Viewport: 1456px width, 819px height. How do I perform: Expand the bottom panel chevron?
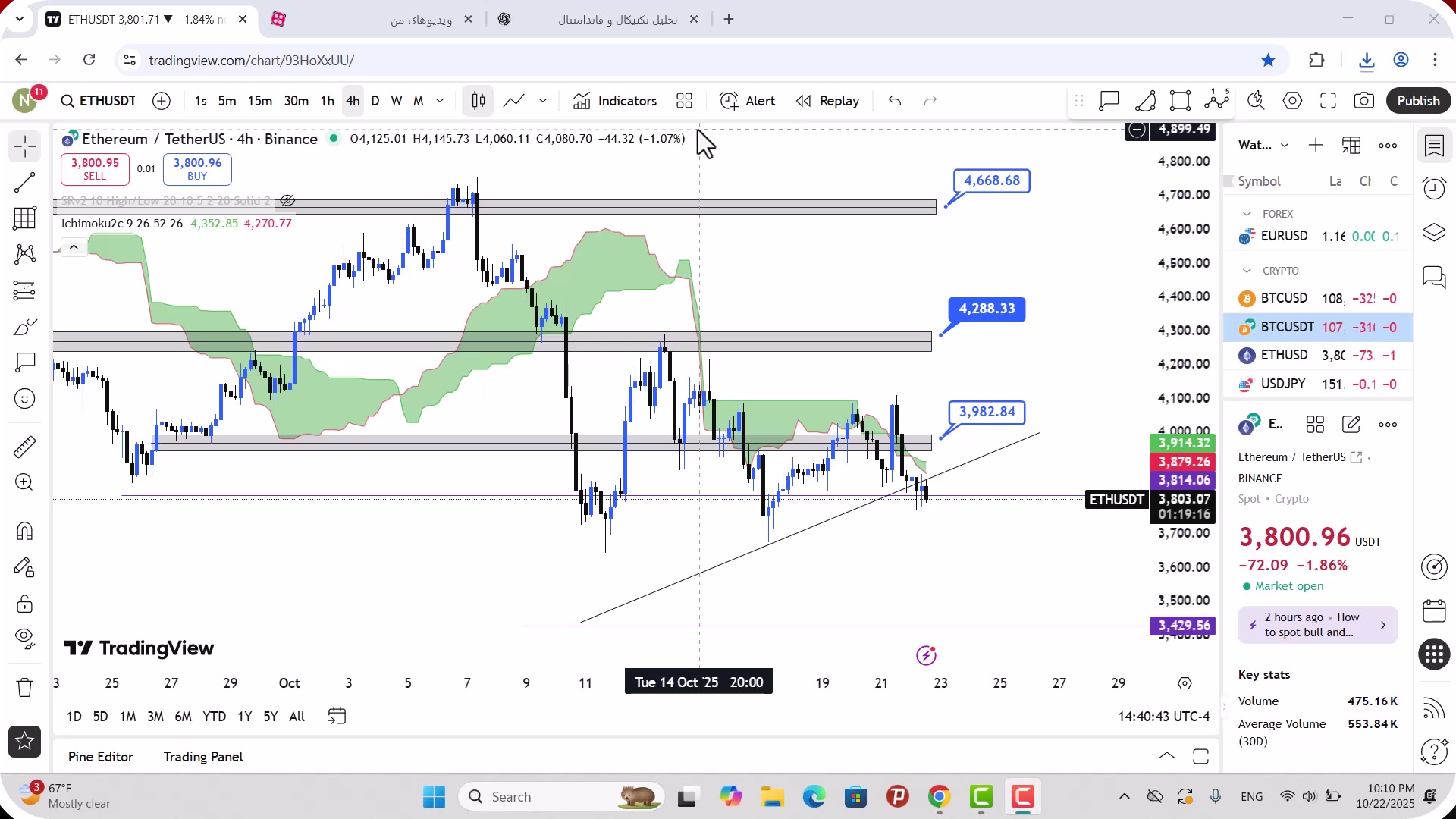click(x=1167, y=757)
